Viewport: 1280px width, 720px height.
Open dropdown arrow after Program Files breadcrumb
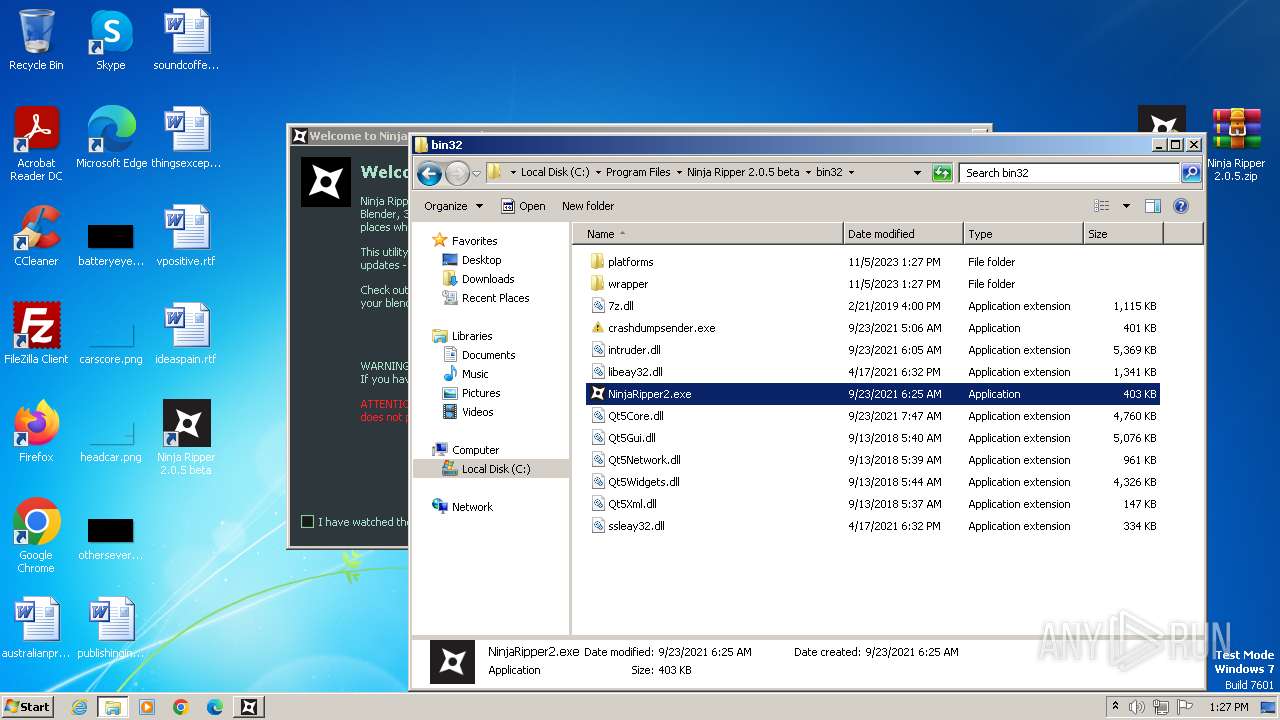coord(679,173)
